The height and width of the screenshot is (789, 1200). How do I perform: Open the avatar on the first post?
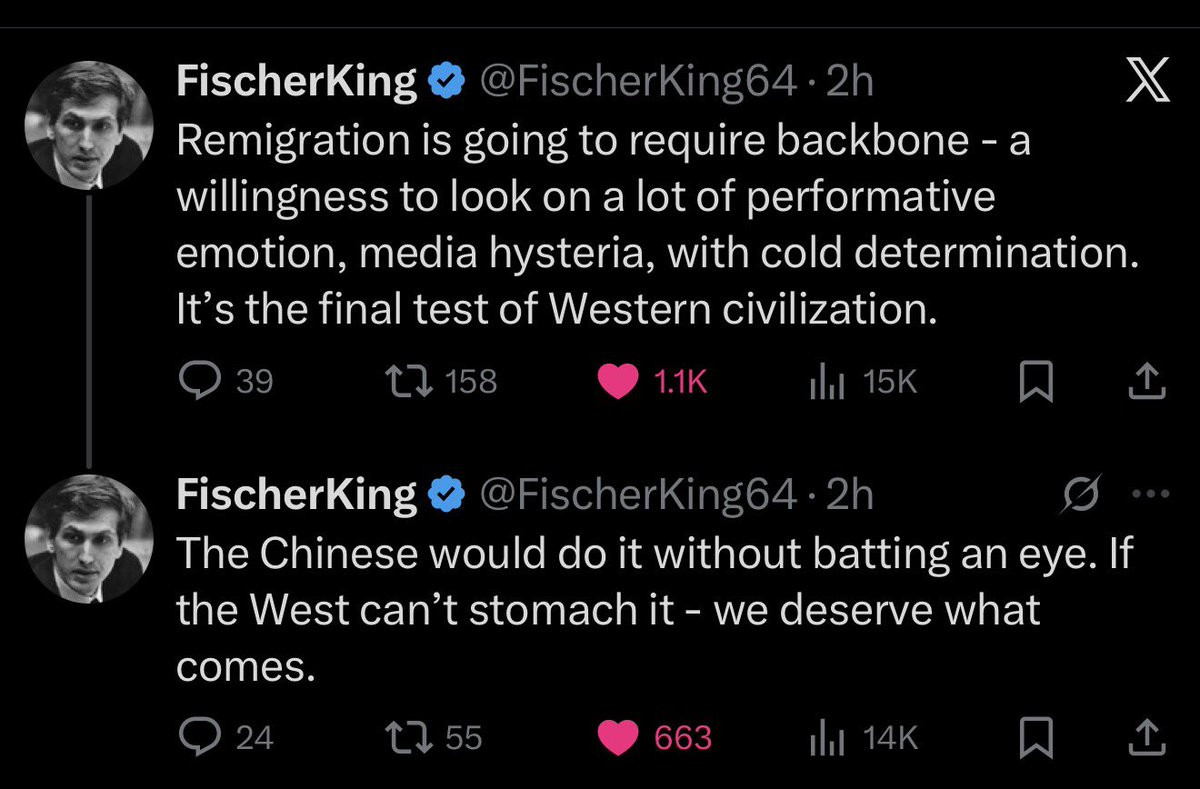click(x=87, y=124)
